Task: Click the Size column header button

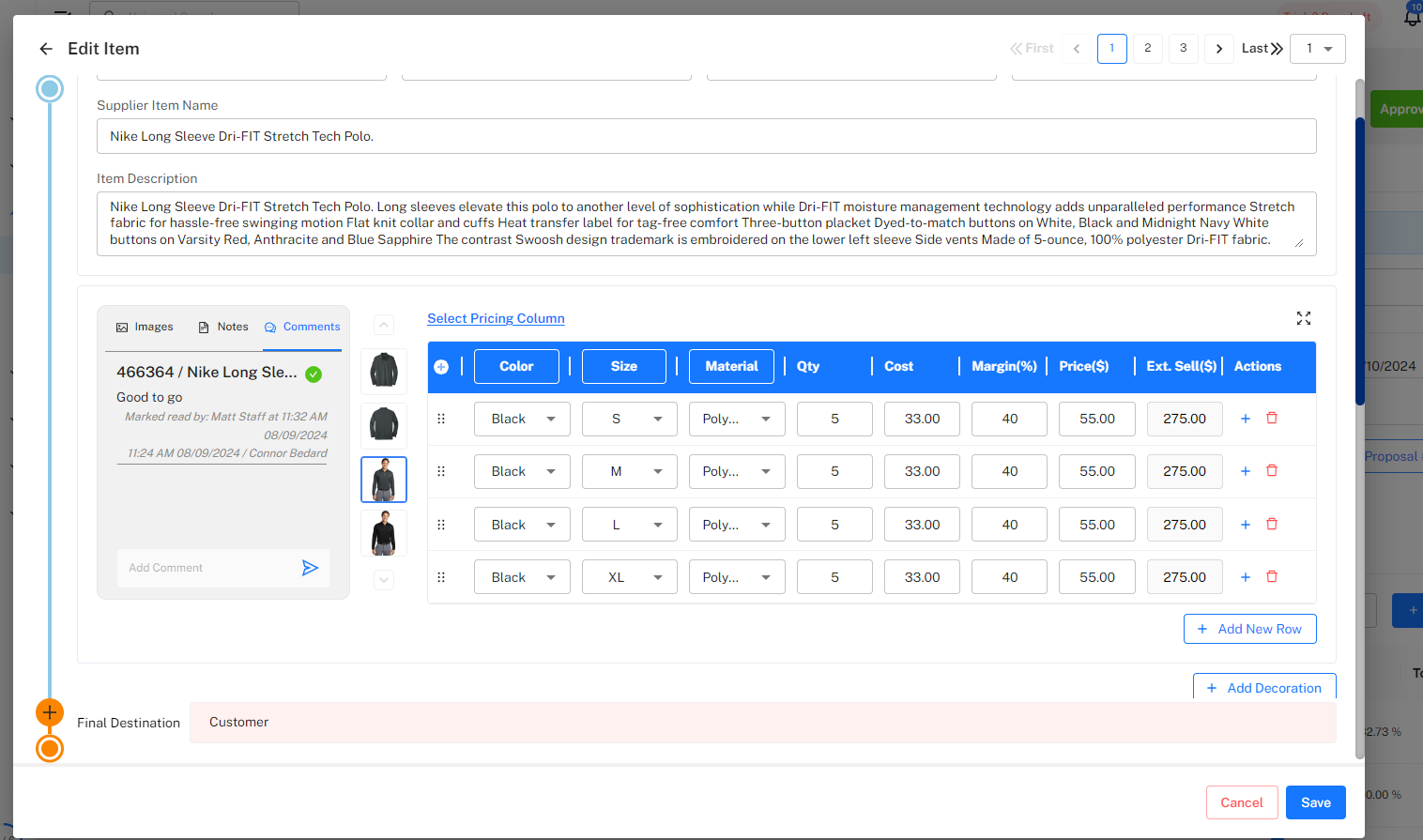Action: [x=624, y=367]
